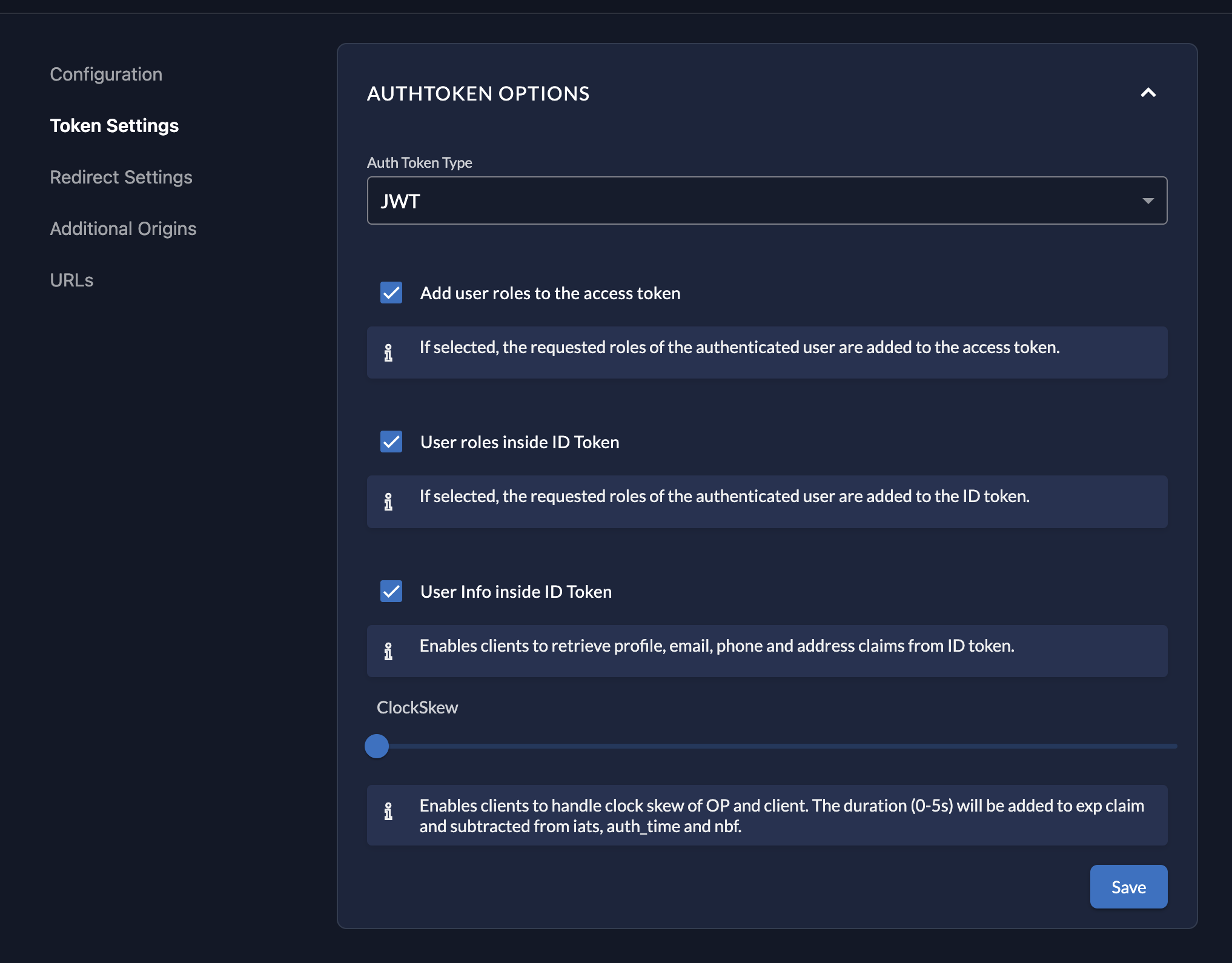View the URLs section
This screenshot has width=1232, height=963.
pyautogui.click(x=71, y=279)
